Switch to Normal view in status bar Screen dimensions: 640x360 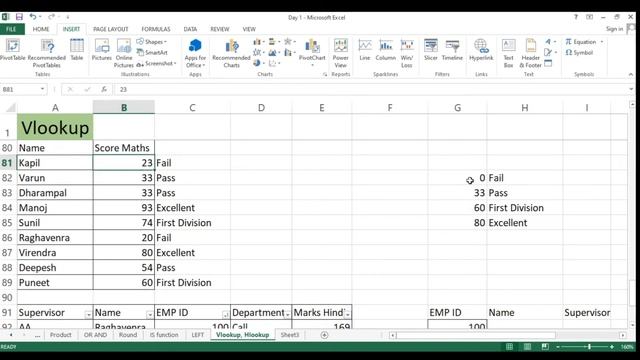[x=509, y=347]
